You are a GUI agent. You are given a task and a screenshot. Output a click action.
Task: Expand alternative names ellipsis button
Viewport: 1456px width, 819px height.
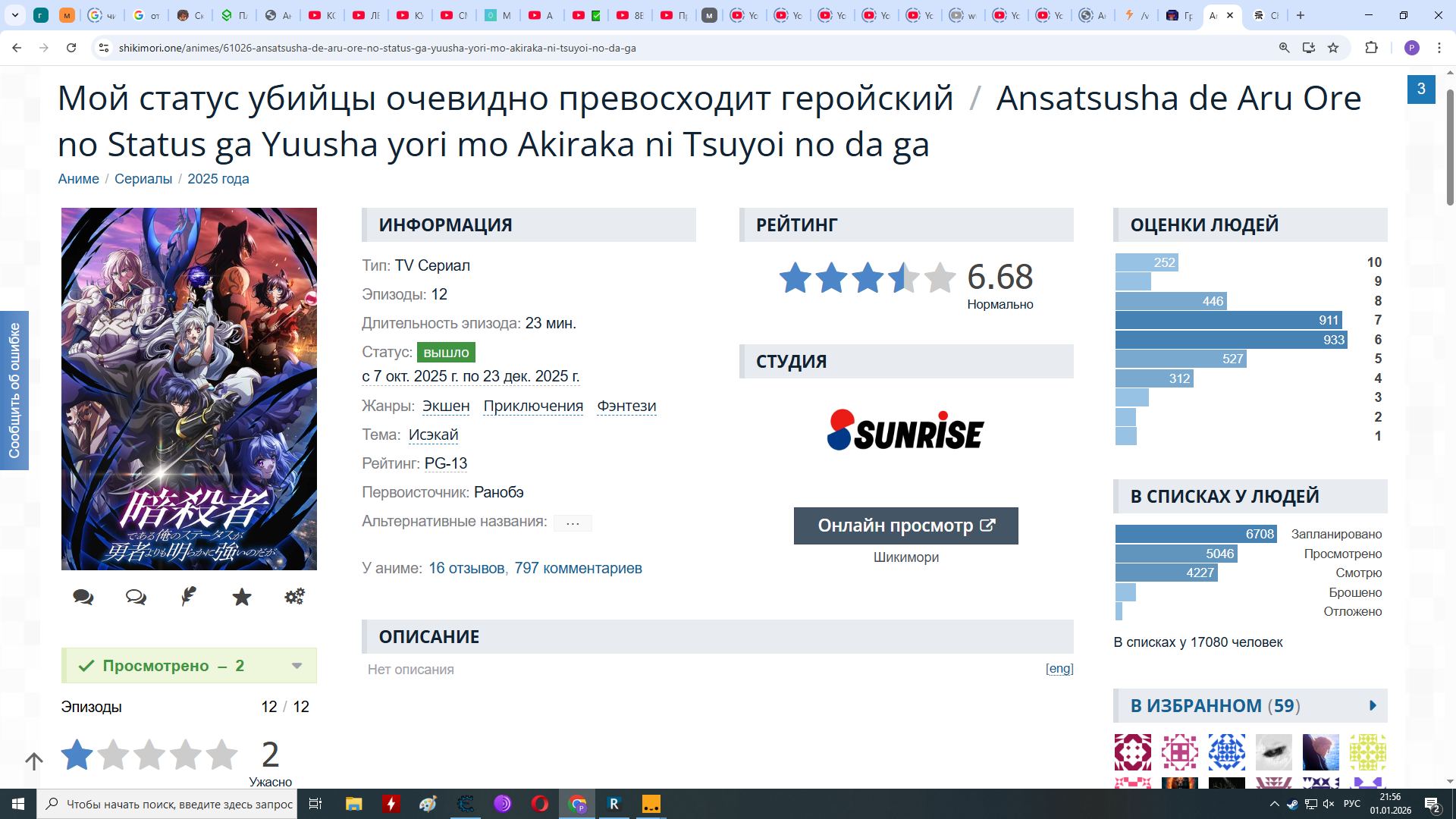[x=573, y=522]
